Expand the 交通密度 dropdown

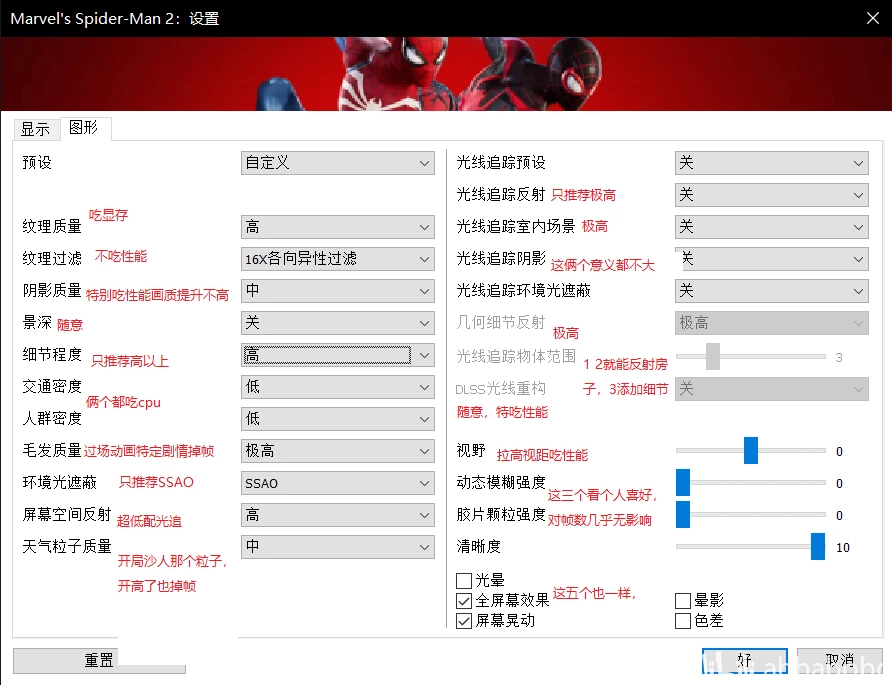click(337, 387)
